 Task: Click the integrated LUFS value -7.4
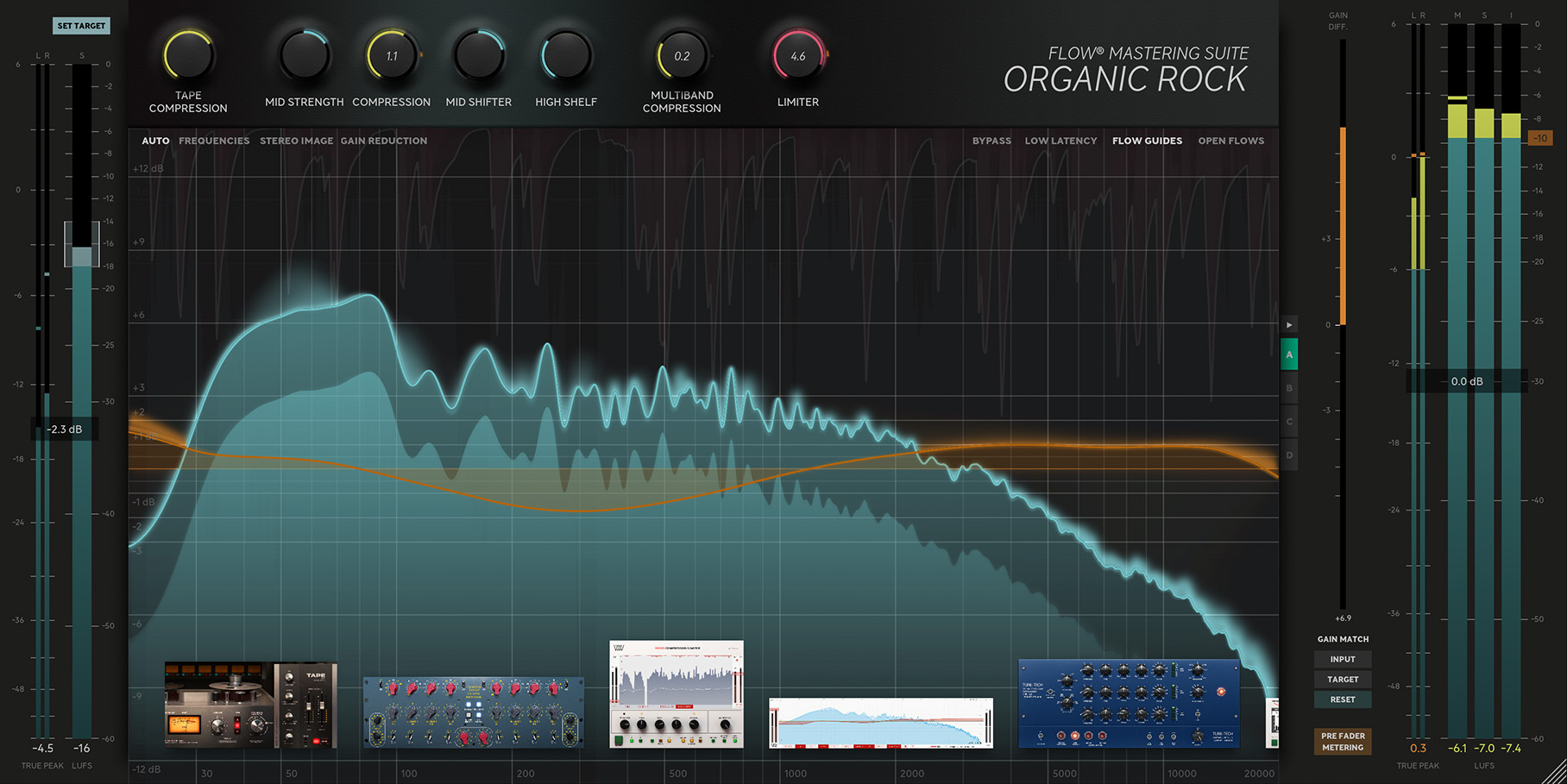pyautogui.click(x=1511, y=748)
